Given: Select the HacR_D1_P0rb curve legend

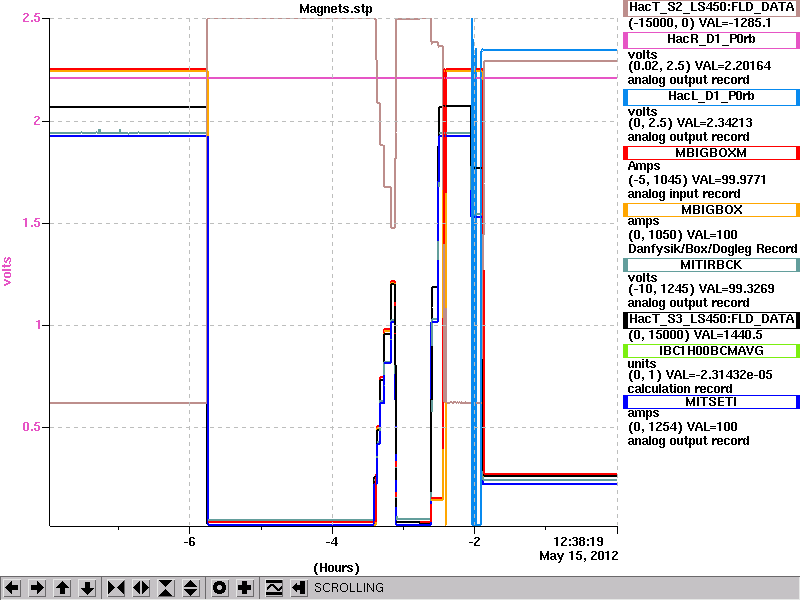Looking at the screenshot, I should click(711, 40).
